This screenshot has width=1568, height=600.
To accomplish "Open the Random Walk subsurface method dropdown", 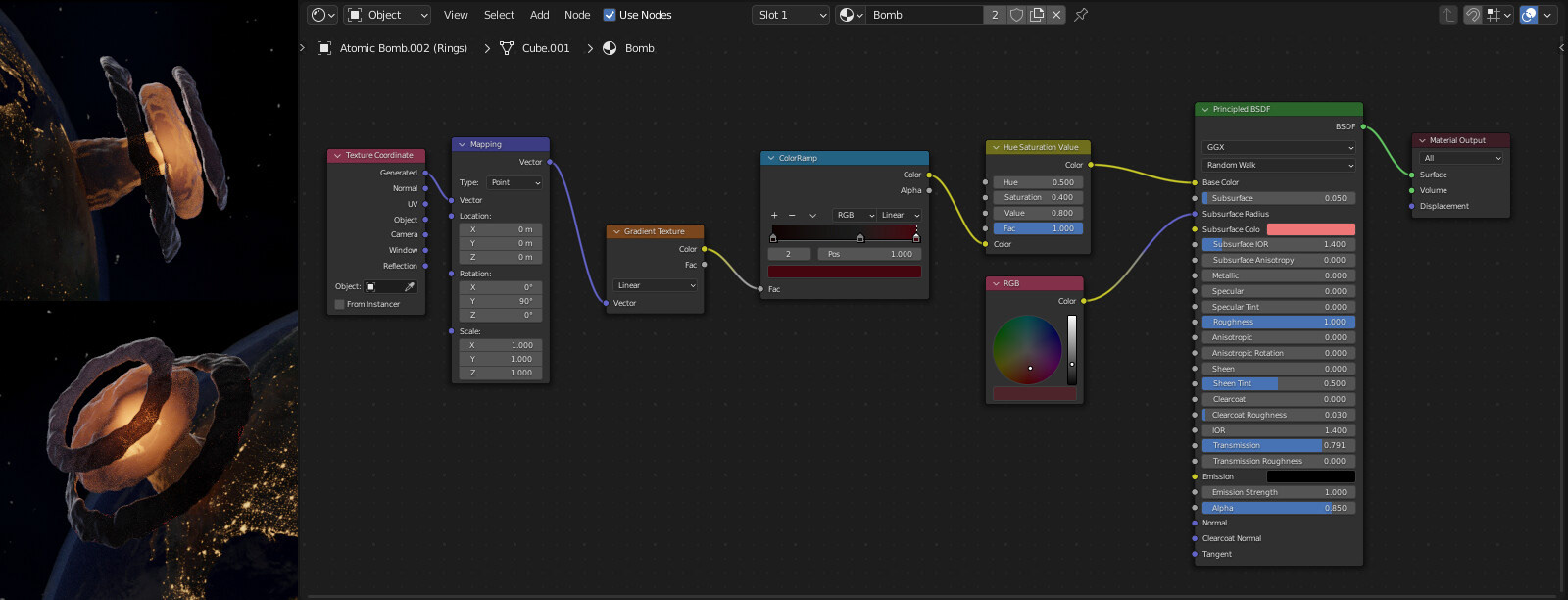I will click(1278, 165).
